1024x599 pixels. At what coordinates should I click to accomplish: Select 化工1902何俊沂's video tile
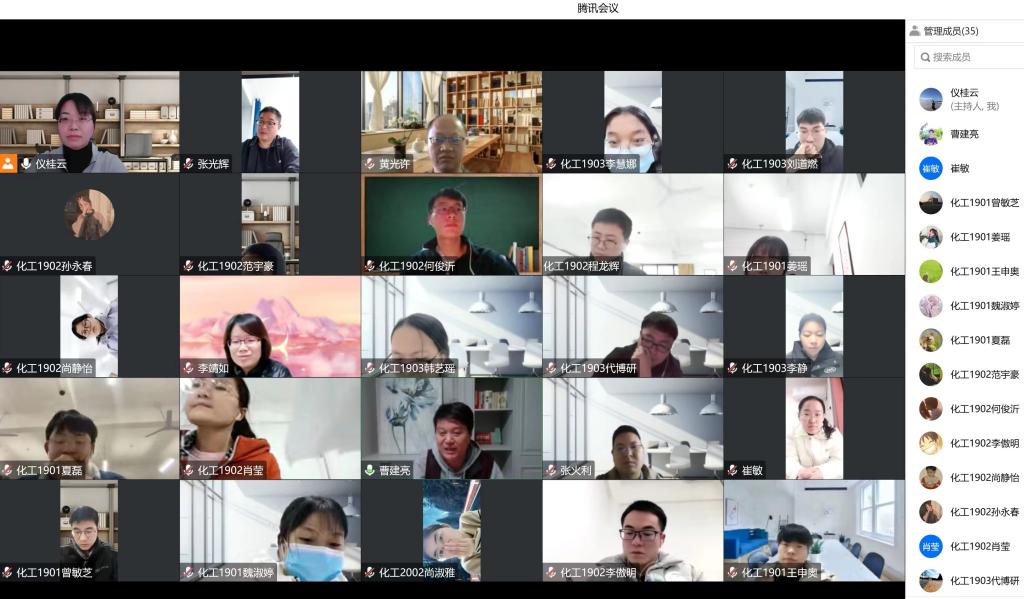pyautogui.click(x=452, y=225)
